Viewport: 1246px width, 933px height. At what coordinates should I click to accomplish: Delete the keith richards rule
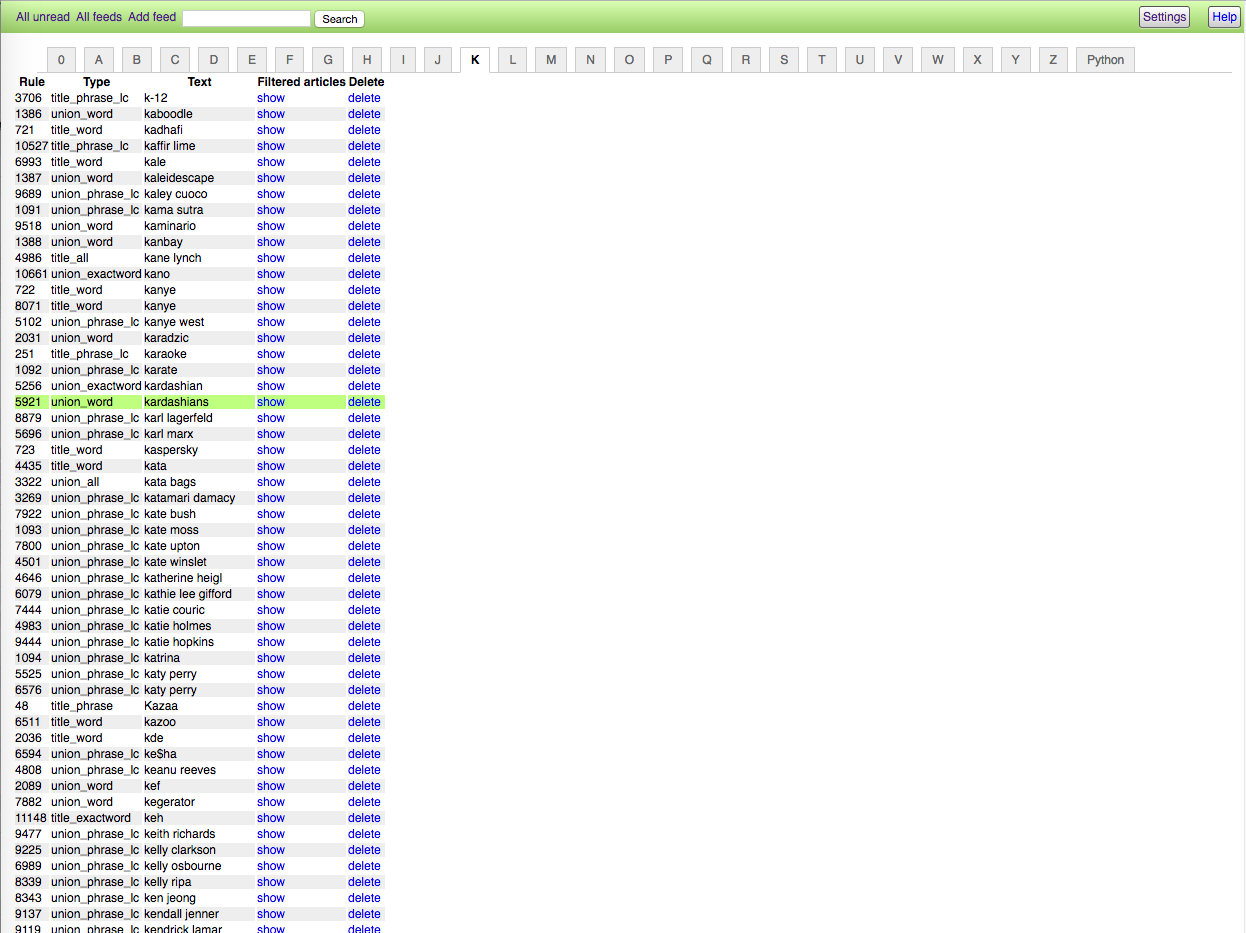pyautogui.click(x=364, y=834)
